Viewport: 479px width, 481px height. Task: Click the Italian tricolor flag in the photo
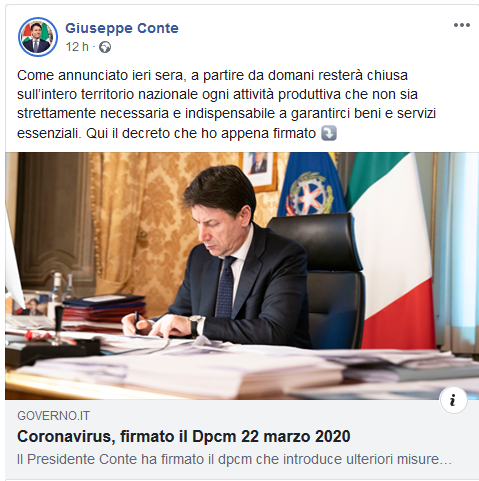pyautogui.click(x=392, y=247)
